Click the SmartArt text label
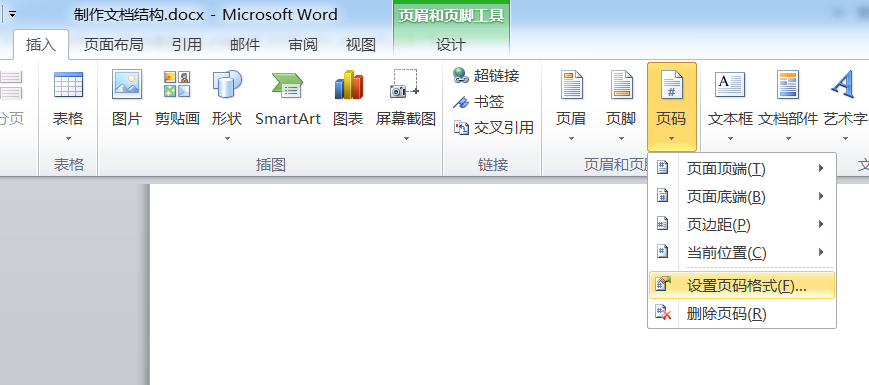The image size is (869, 385). (x=288, y=119)
